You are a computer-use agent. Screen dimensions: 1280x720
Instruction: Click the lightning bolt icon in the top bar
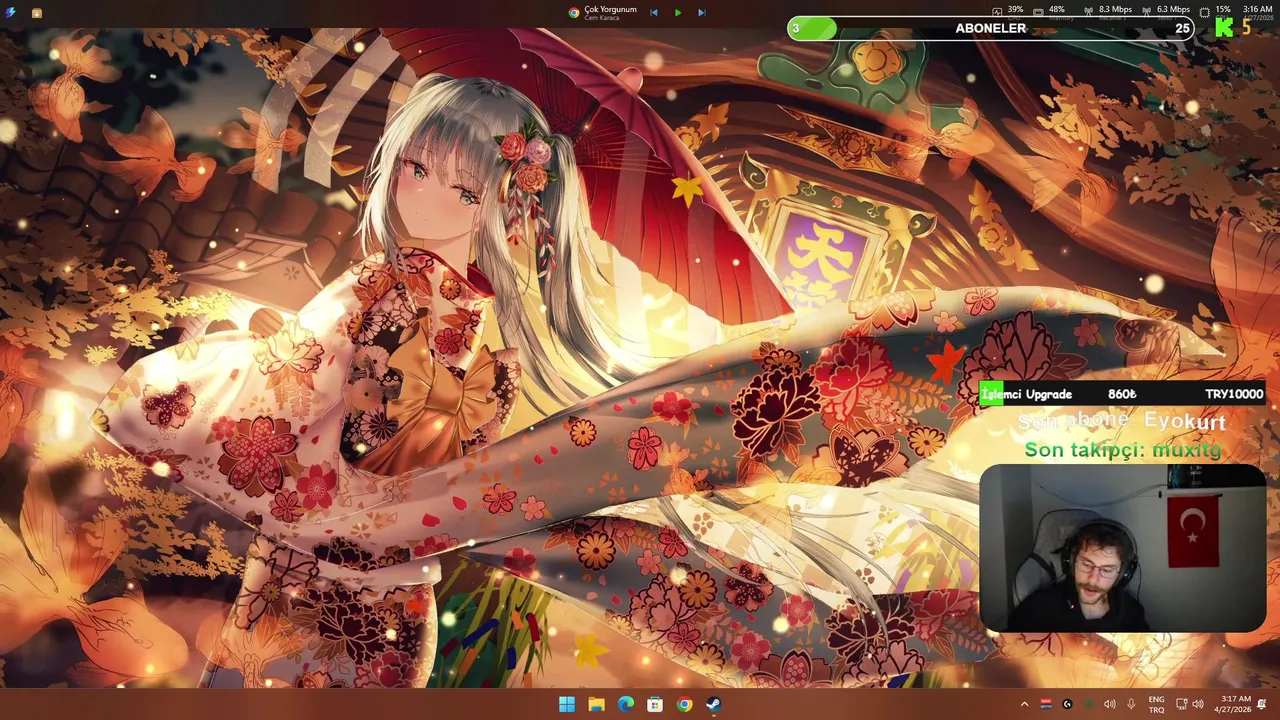pyautogui.click(x=12, y=13)
